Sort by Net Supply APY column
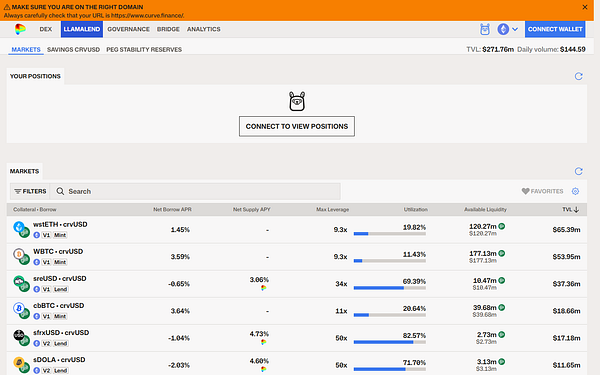 (251, 209)
